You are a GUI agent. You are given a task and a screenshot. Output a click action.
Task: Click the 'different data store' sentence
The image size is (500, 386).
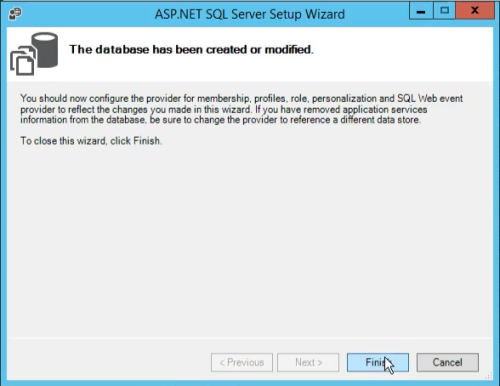(380, 120)
